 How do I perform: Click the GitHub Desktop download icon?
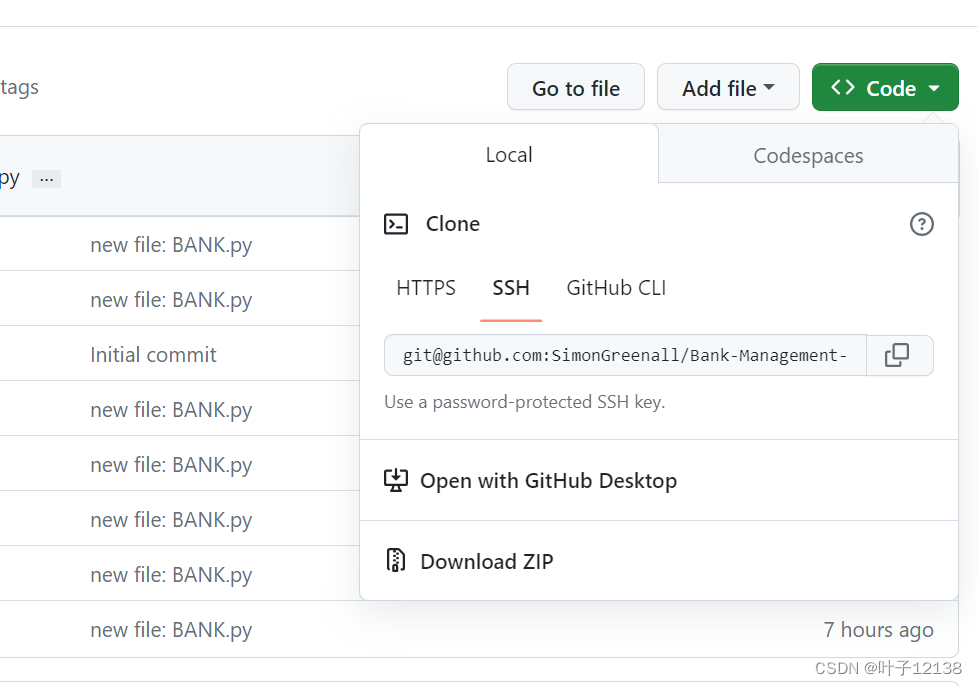(x=396, y=480)
